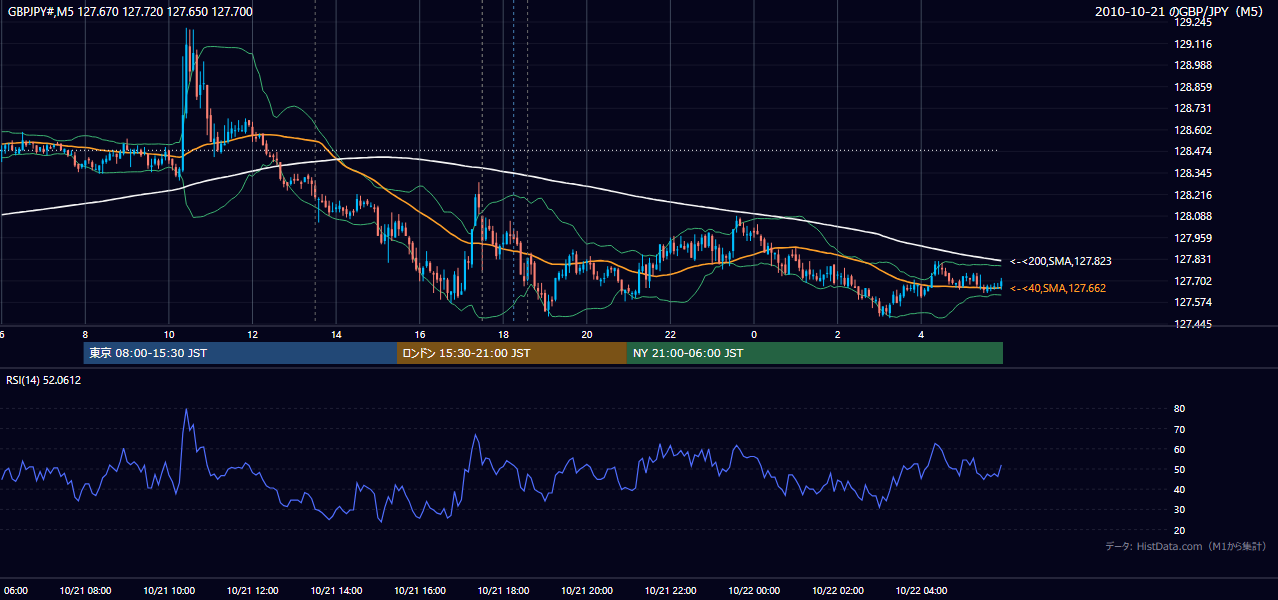The width and height of the screenshot is (1278, 600).
Task: Click hour tick 8 under the price chart
Action: click(x=85, y=334)
